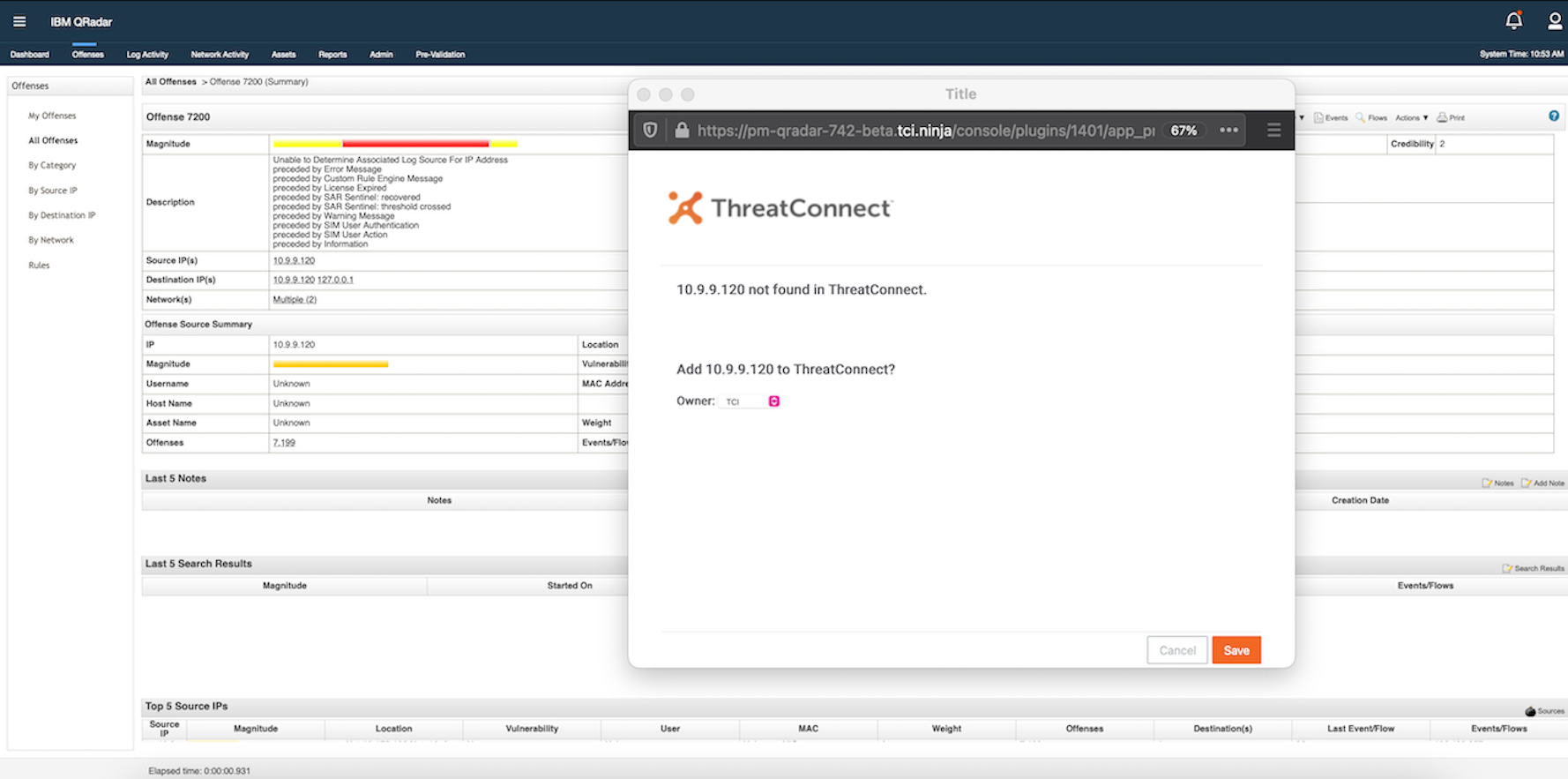This screenshot has width=1568, height=779.
Task: Open Rules in the sidebar
Action: tap(39, 265)
